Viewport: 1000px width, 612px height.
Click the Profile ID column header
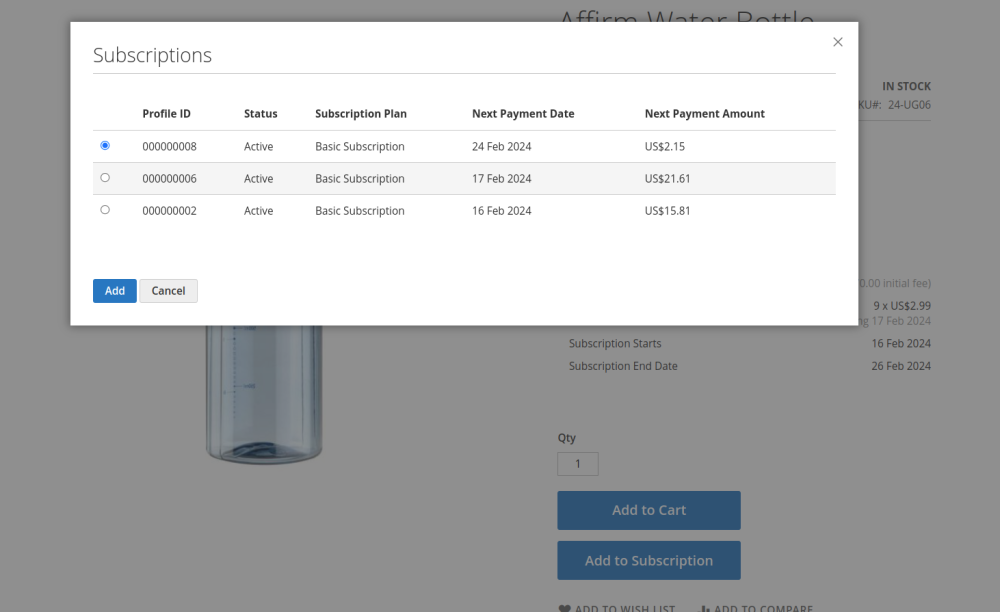pos(166,113)
